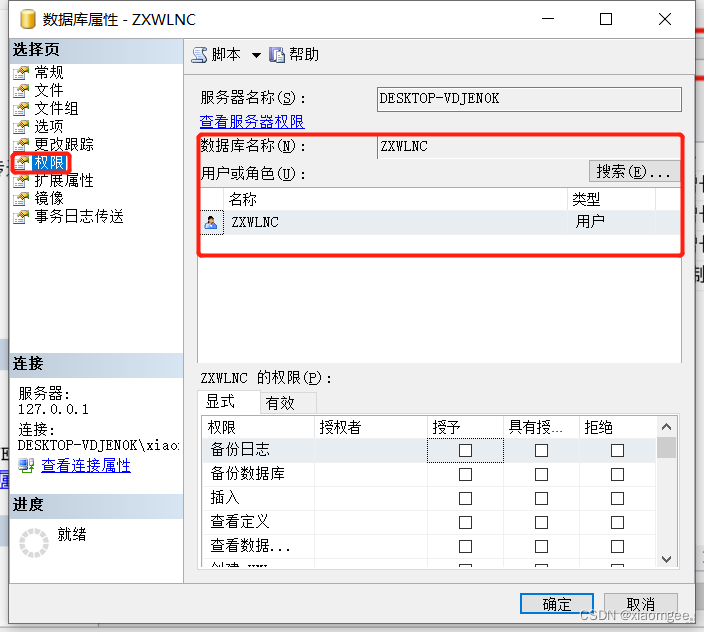Click the 选项 page icon
Screen dimensions: 704x632
click(21, 127)
